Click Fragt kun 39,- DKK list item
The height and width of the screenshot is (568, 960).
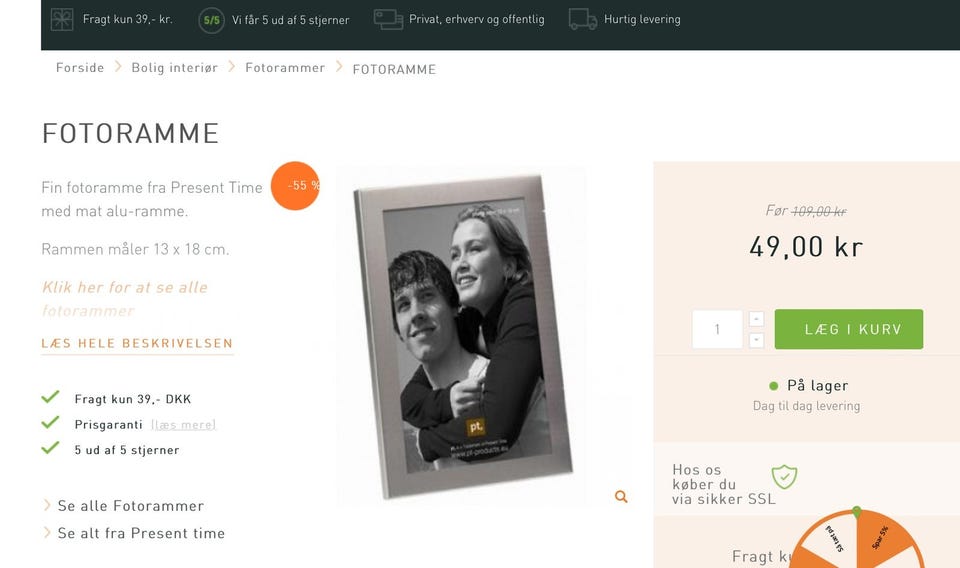tap(133, 399)
